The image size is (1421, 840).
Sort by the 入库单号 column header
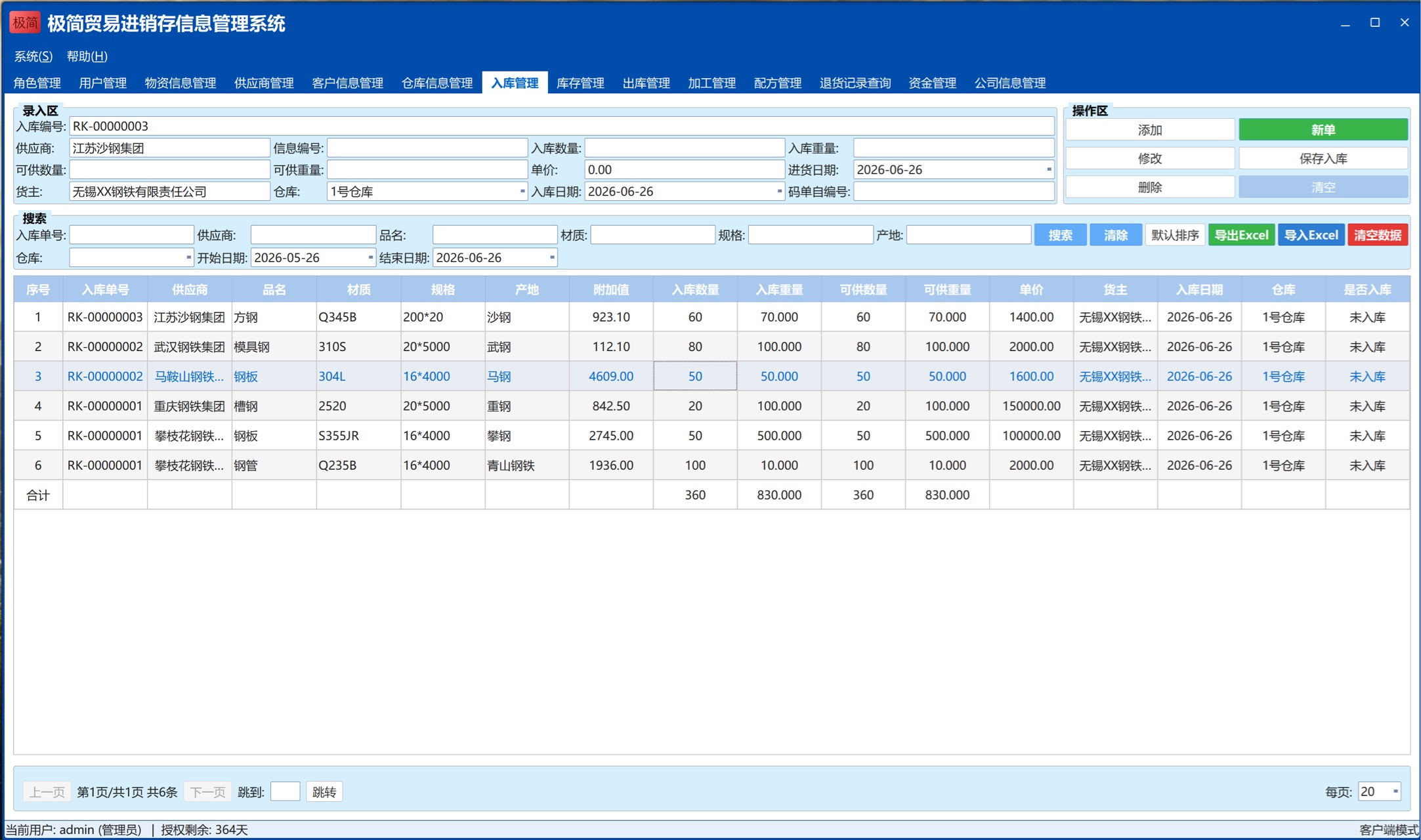105,289
